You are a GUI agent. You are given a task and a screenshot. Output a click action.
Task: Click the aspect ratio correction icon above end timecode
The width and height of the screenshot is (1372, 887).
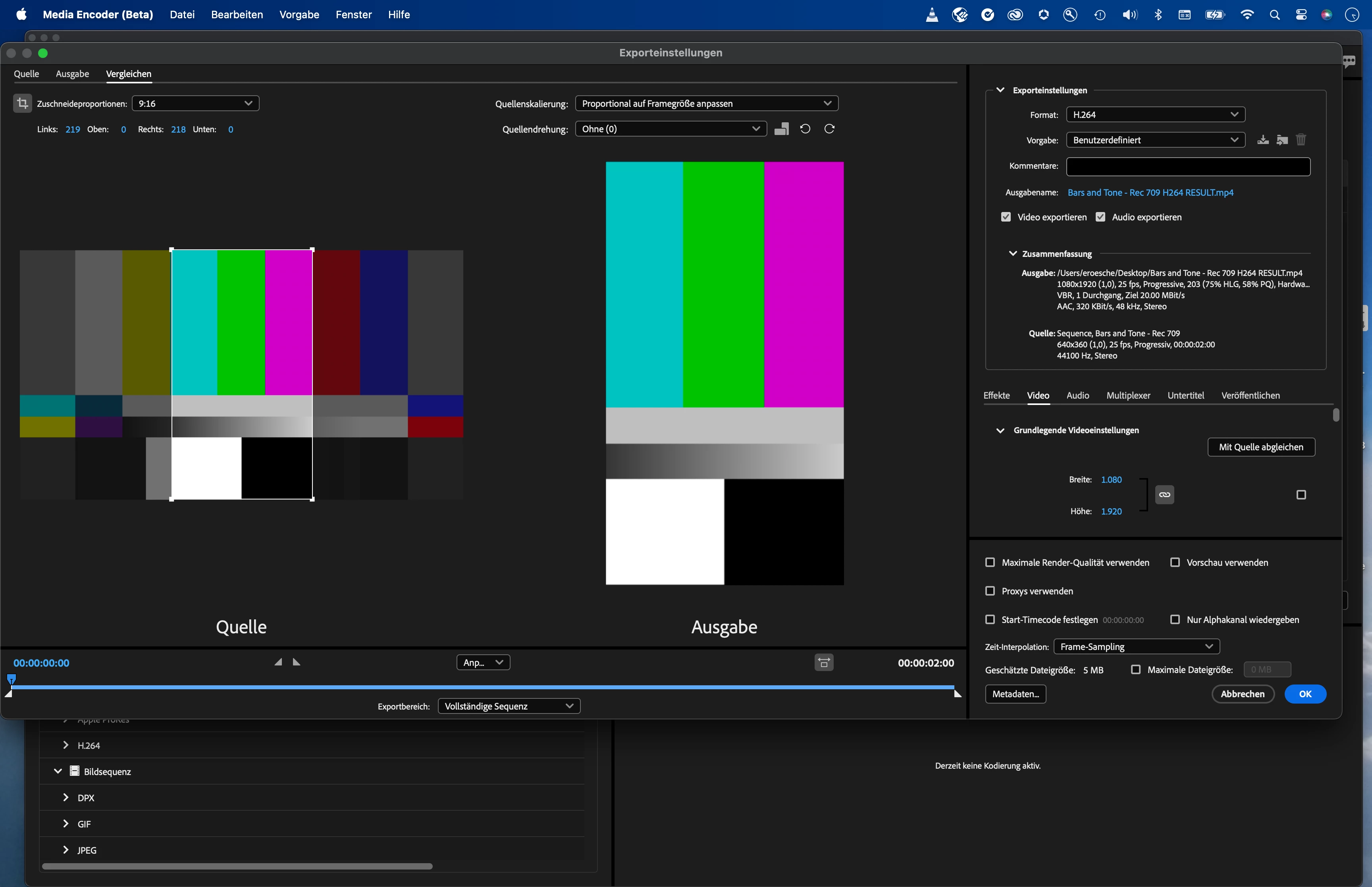pyautogui.click(x=824, y=663)
